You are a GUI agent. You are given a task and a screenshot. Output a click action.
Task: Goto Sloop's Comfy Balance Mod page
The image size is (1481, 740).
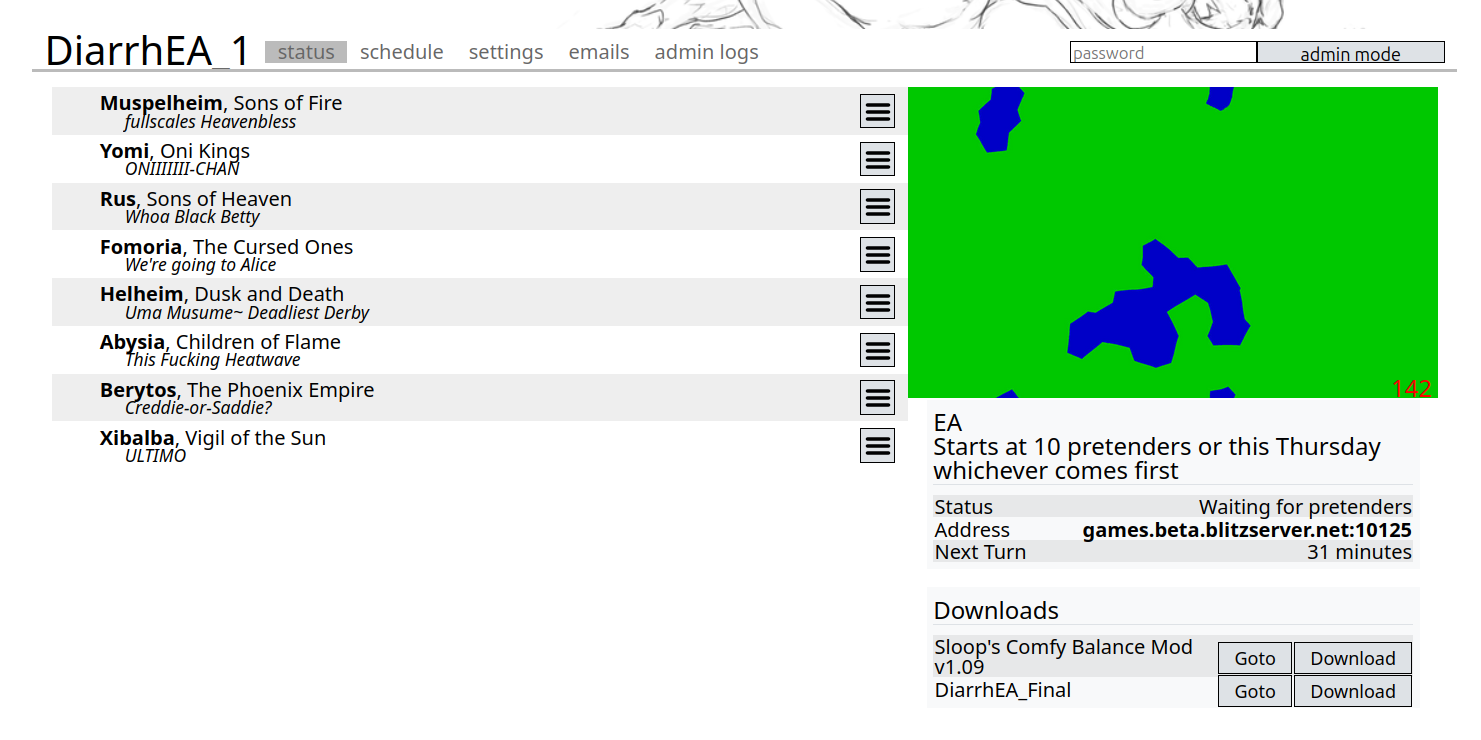[x=1255, y=658]
